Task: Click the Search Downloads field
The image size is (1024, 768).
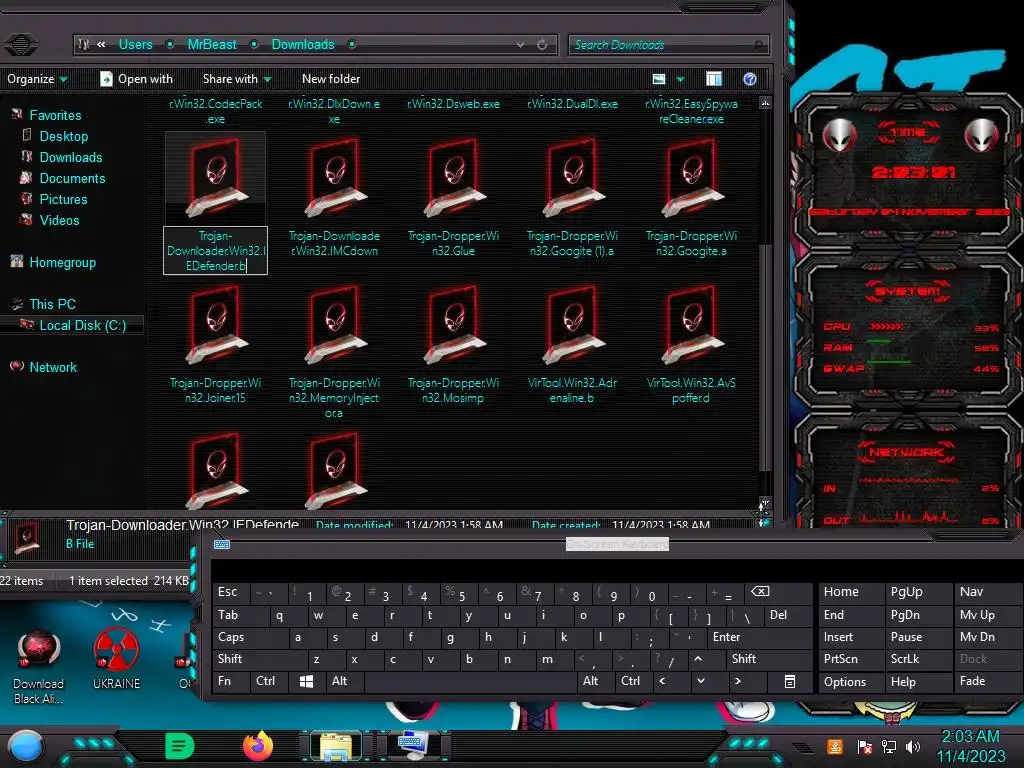Action: [x=668, y=44]
